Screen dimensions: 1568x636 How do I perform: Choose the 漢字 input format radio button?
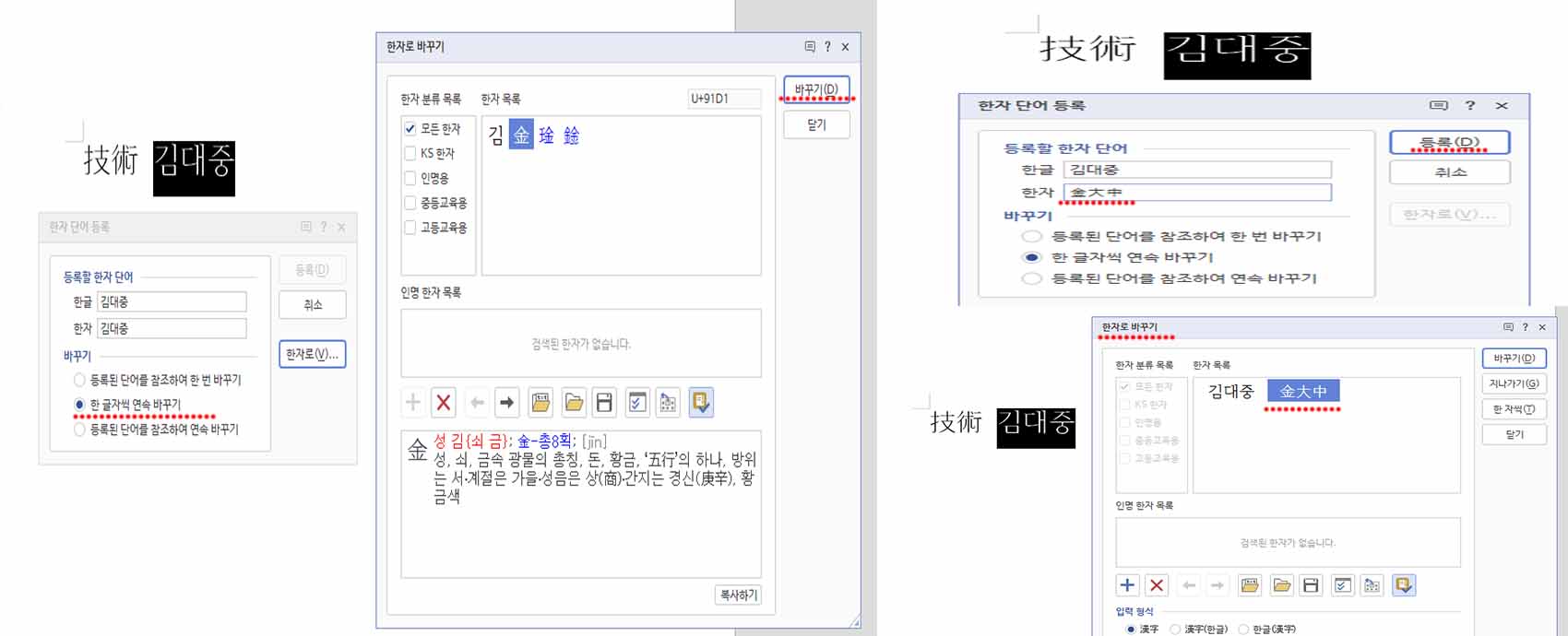[1131, 629]
